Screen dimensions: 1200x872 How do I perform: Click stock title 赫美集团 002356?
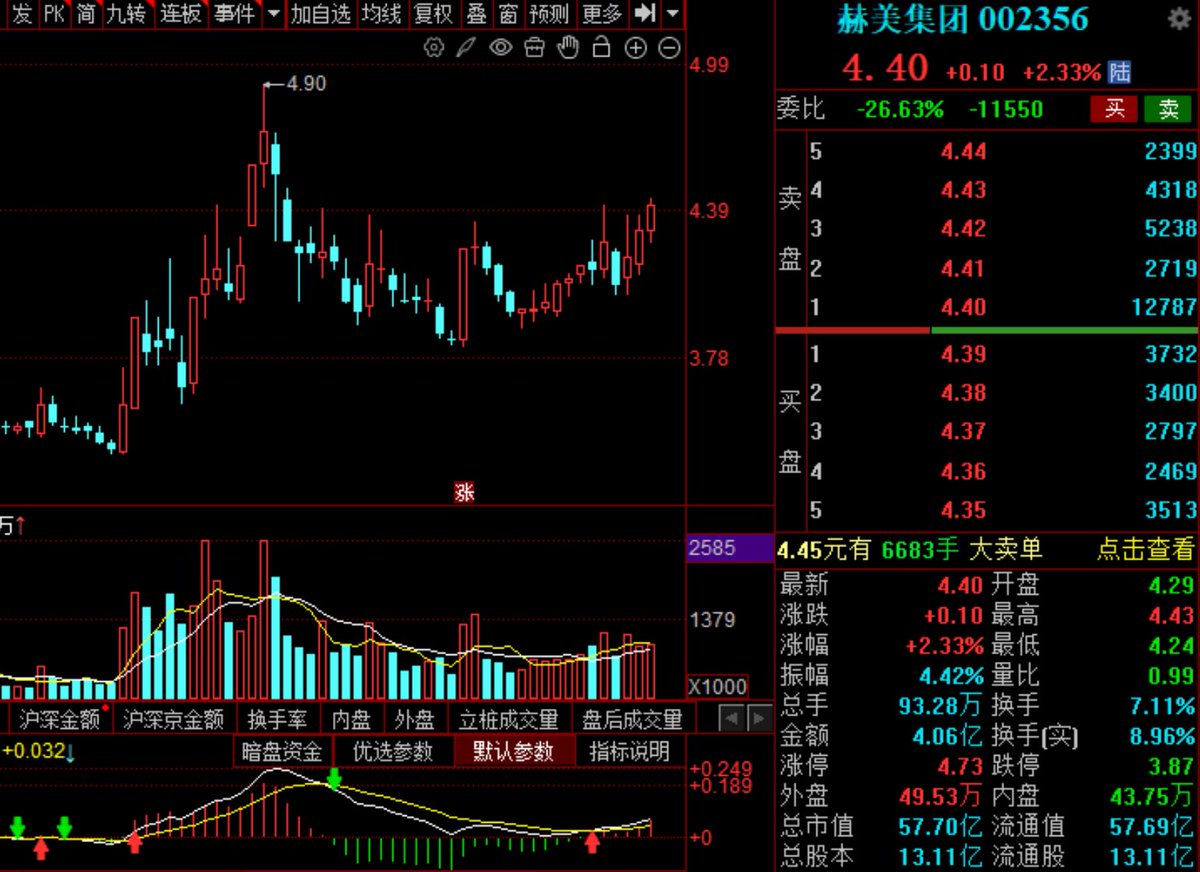tap(963, 19)
